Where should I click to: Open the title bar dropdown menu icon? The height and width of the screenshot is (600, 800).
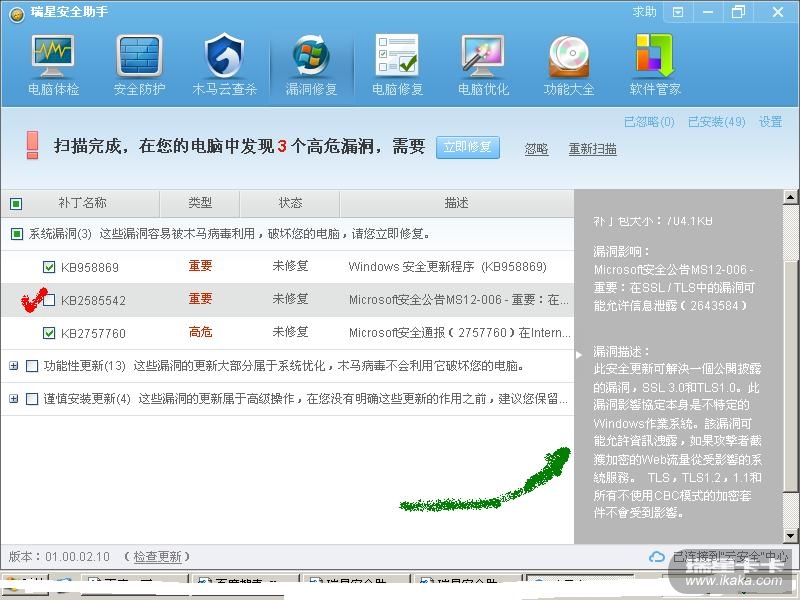(678, 12)
